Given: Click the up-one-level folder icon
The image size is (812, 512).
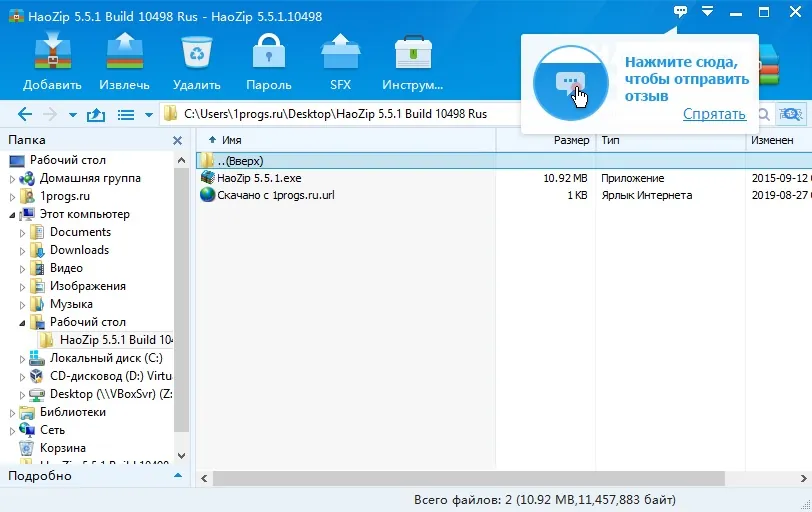Looking at the screenshot, I should point(96,114).
